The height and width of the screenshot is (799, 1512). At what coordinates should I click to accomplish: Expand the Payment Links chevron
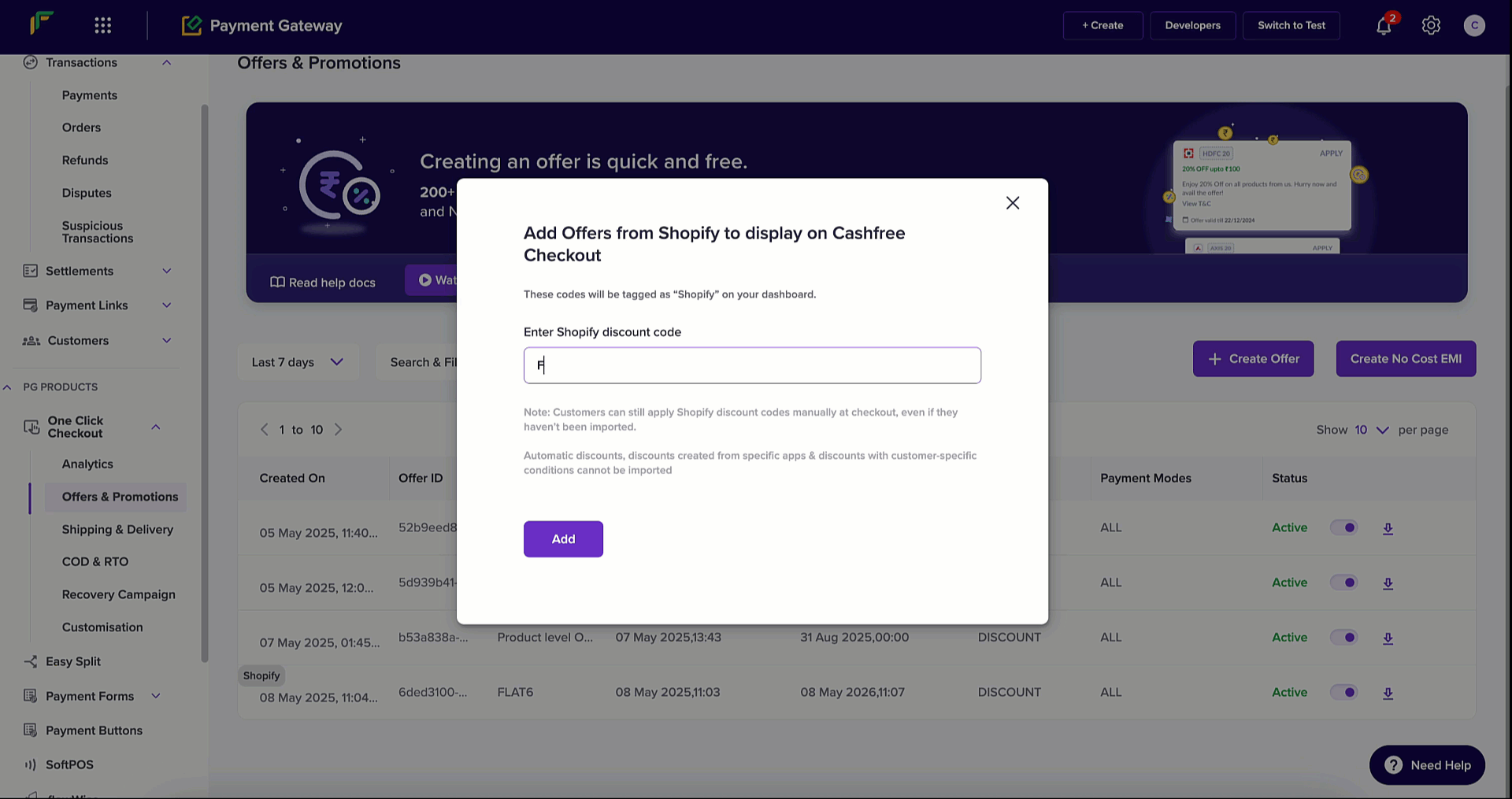[x=166, y=305]
